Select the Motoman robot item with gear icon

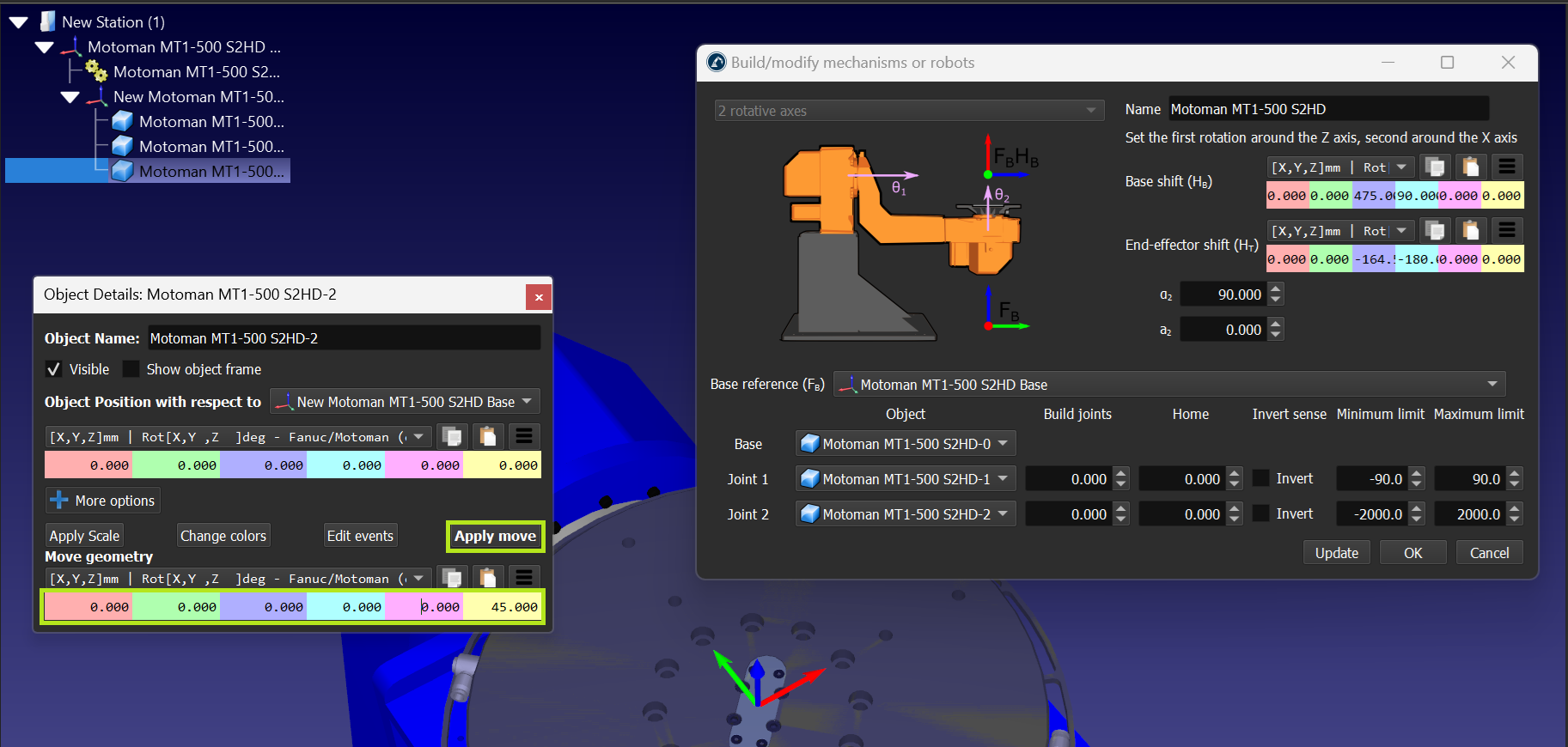pos(195,72)
